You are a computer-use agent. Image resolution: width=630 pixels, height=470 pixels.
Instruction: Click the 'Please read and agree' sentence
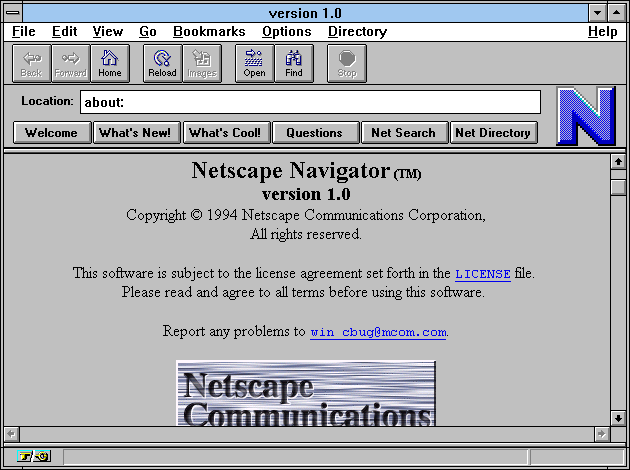coord(303,292)
